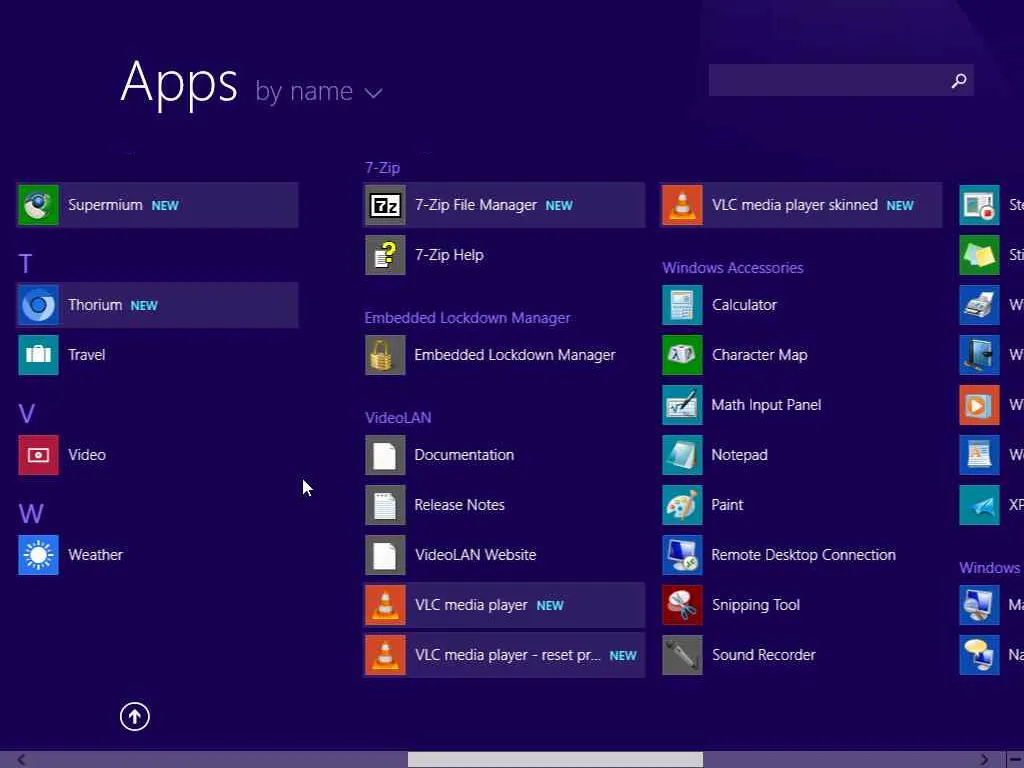Go back to Start with up-arrow button
1024x768 pixels.
[x=135, y=716]
